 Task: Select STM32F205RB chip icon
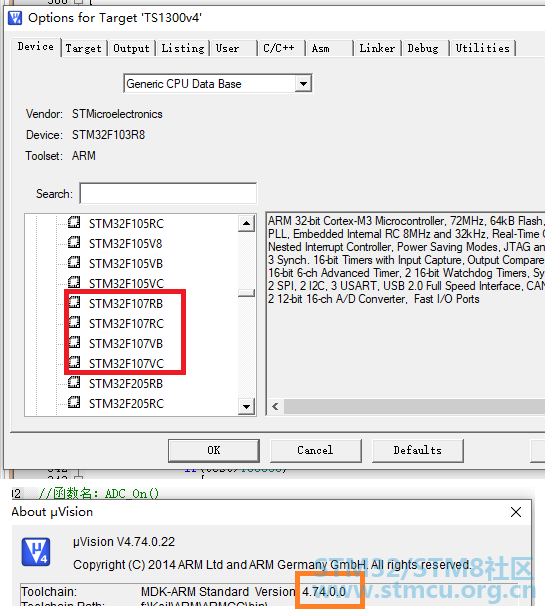click(x=74, y=383)
